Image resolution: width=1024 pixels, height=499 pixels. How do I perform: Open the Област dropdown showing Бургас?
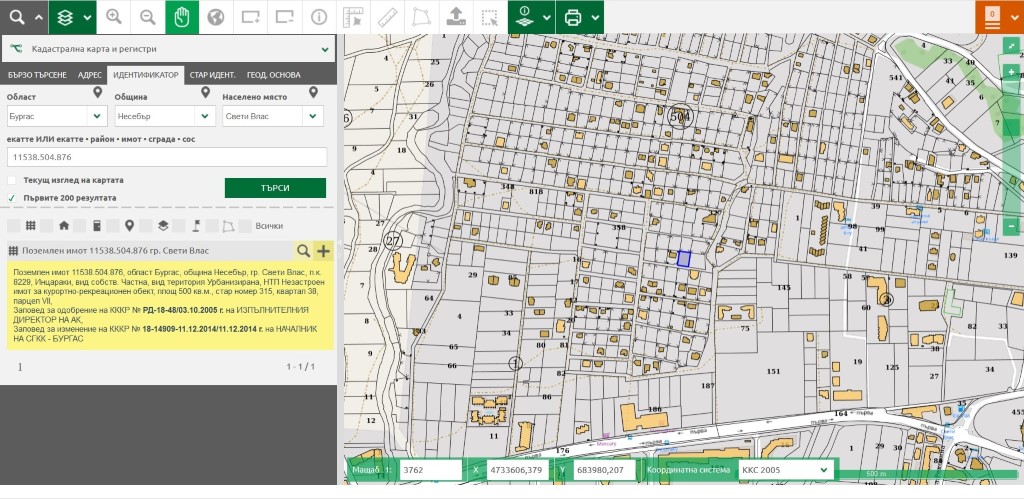coord(55,116)
